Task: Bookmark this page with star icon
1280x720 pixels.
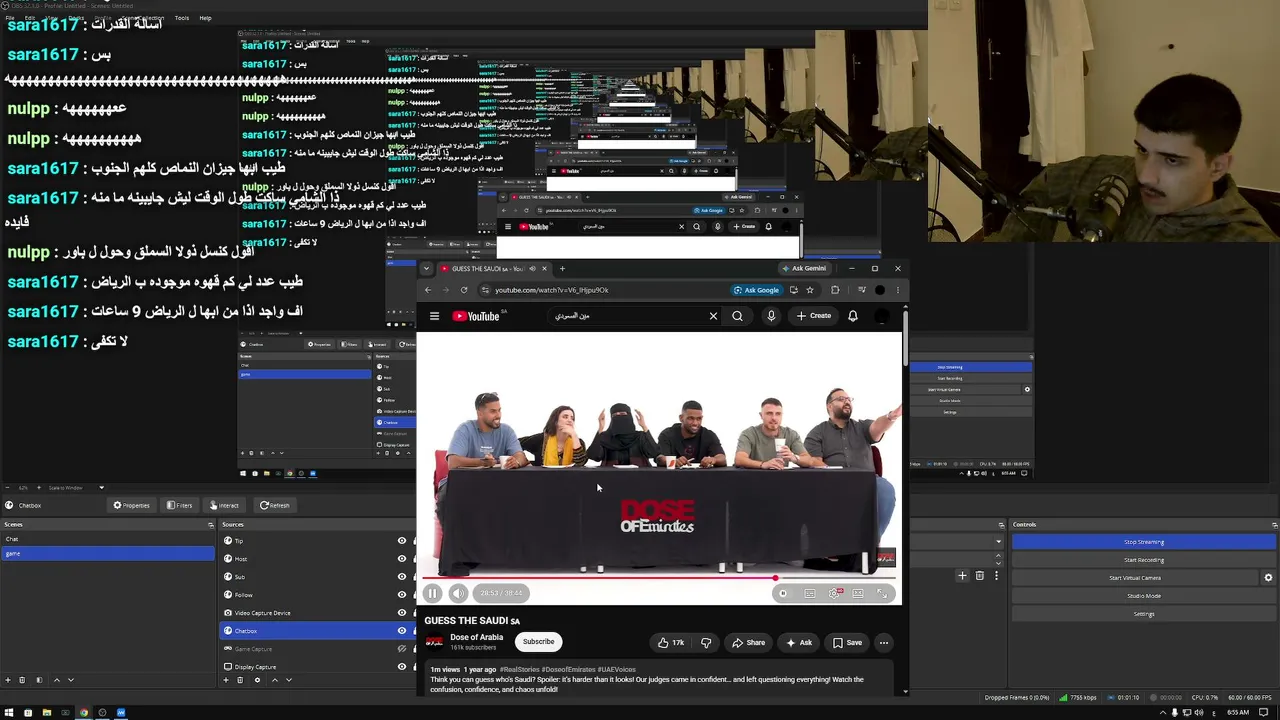Action: point(810,290)
